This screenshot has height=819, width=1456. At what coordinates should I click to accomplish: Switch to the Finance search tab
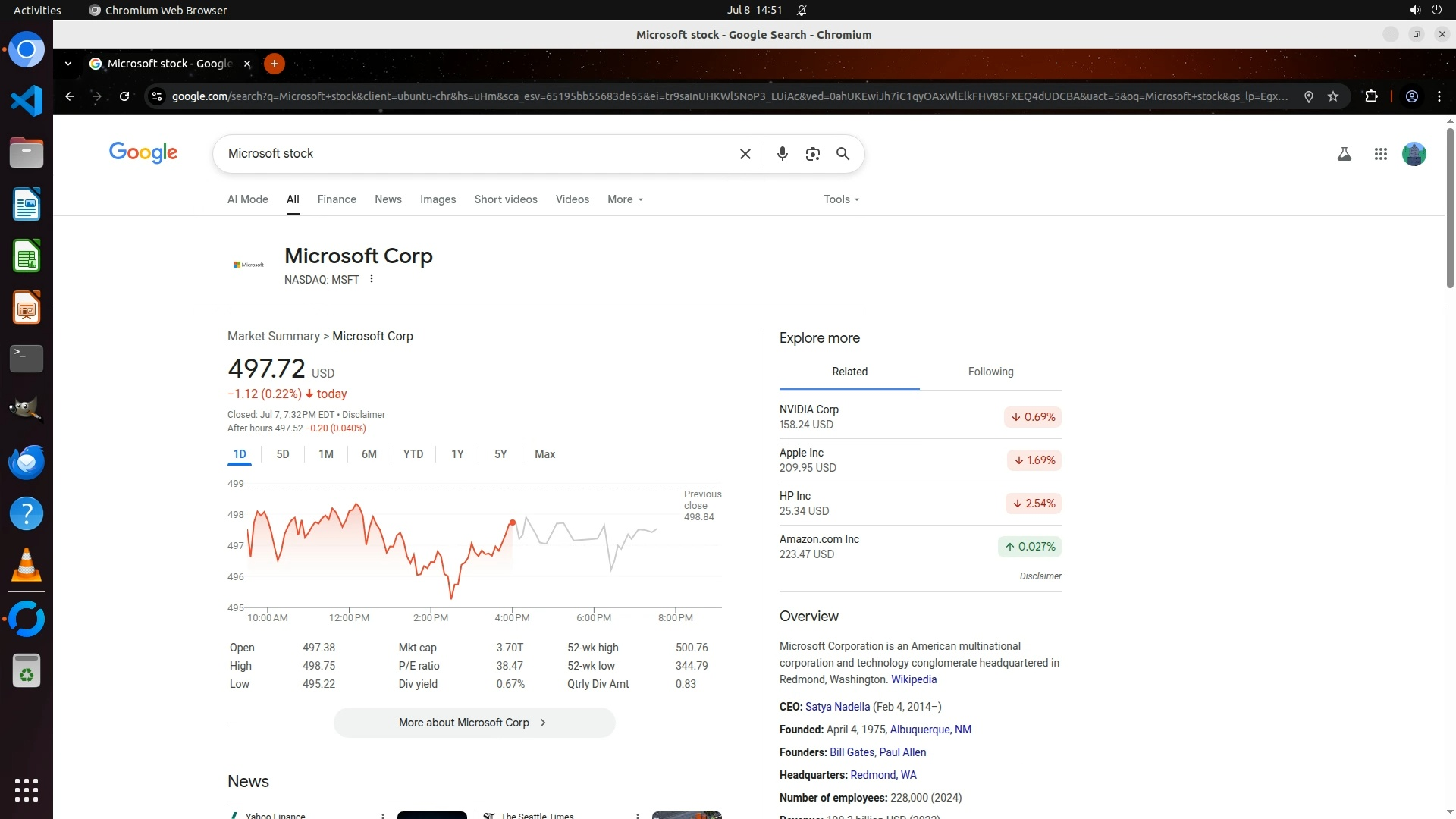point(337,199)
